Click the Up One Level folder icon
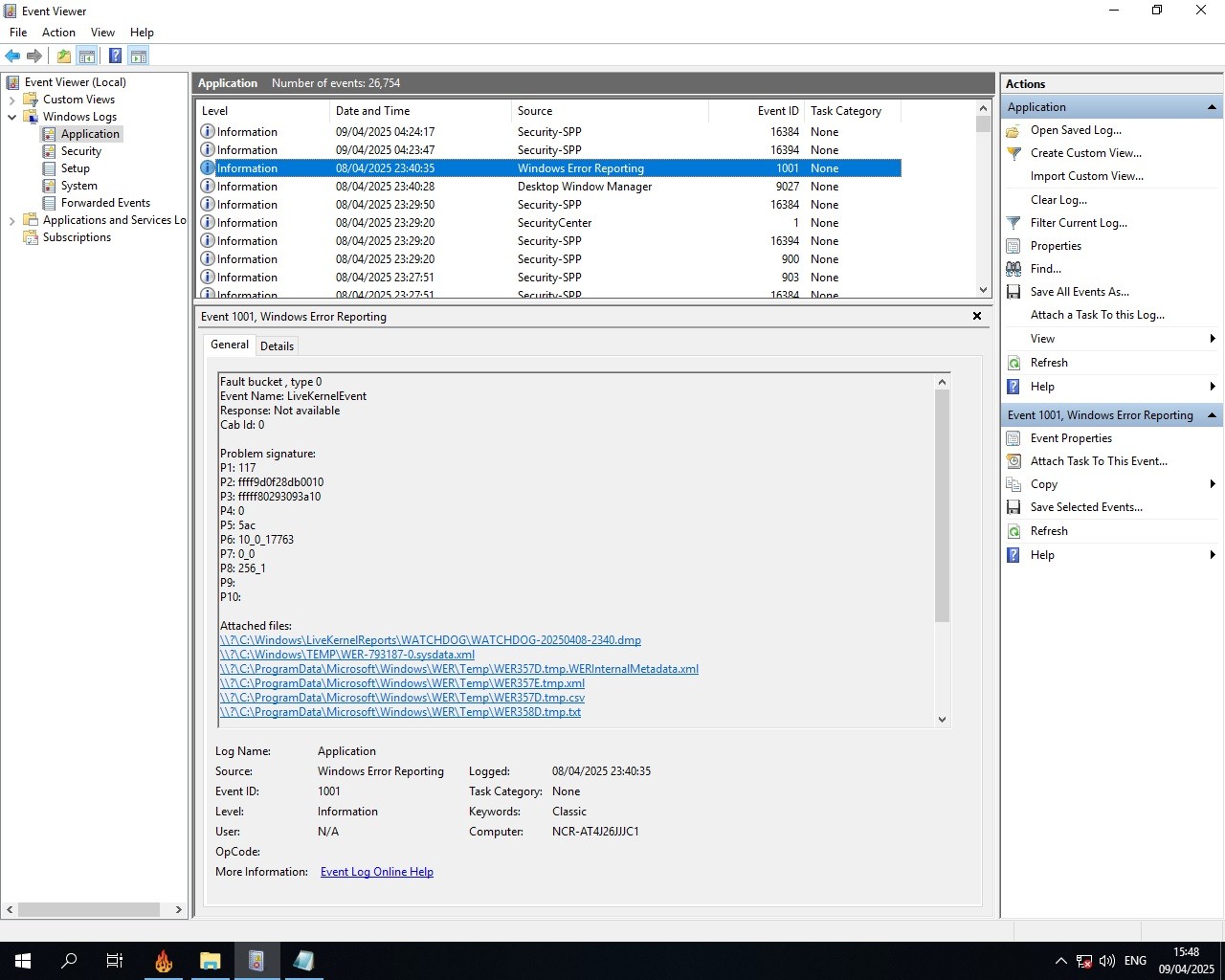 point(64,56)
